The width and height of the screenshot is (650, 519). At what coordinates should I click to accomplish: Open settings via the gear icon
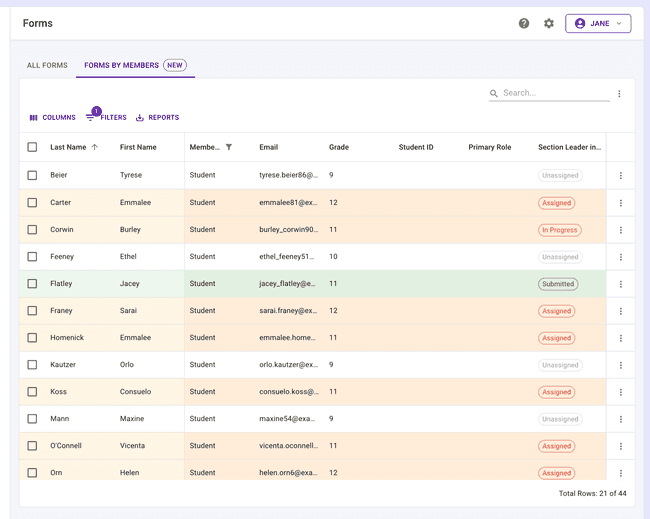(x=549, y=23)
